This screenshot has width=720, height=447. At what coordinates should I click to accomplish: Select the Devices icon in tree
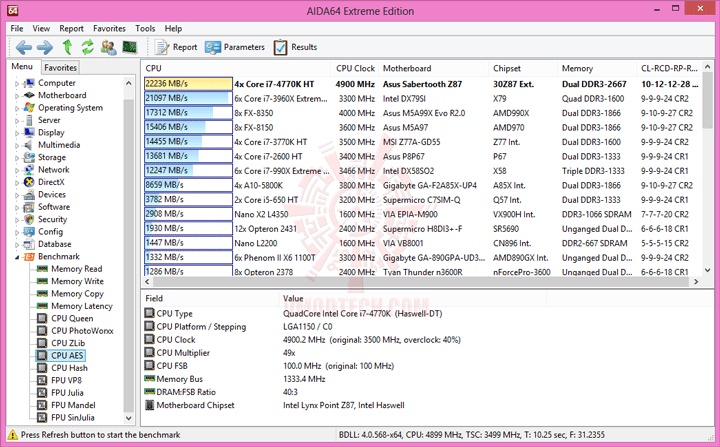pos(29,194)
